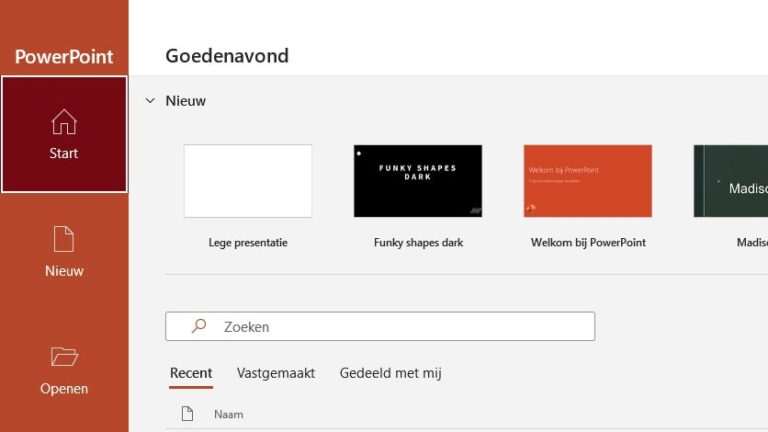768x432 pixels.
Task: Choose the Funky shapes dark template thumbnail
Action: point(418,181)
